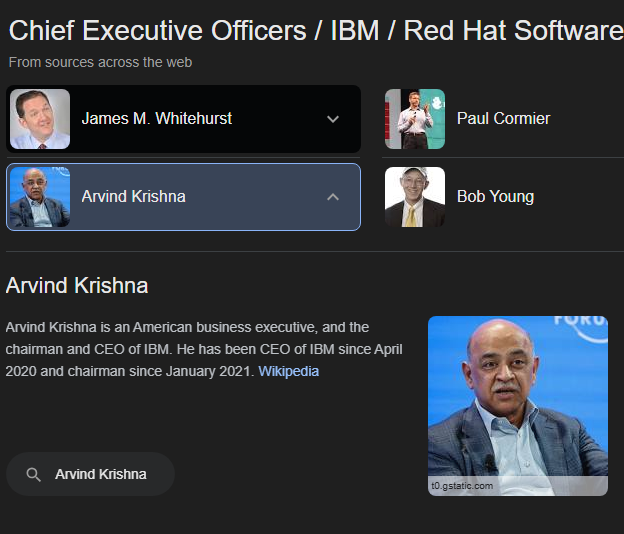Open Arvind Krishna small list thumbnail

(40, 197)
